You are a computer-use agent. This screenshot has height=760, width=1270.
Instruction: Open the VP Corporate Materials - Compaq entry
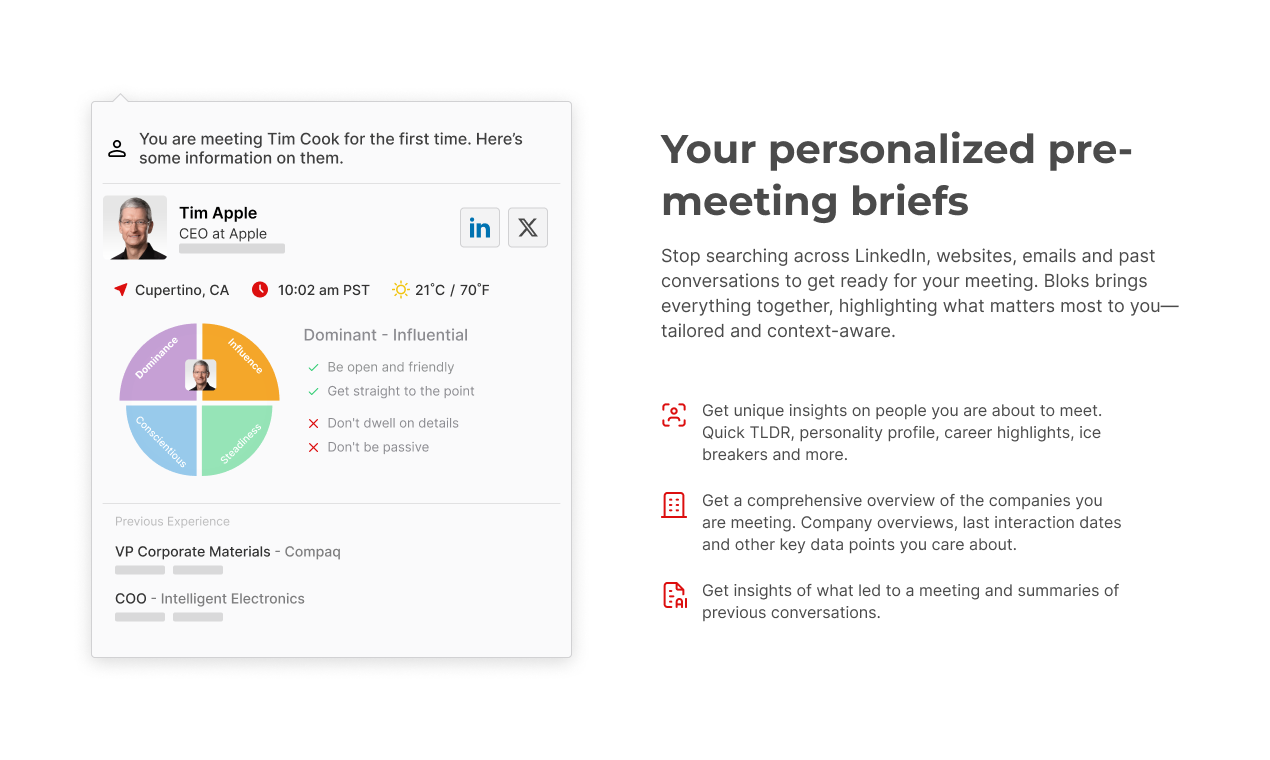coord(228,552)
